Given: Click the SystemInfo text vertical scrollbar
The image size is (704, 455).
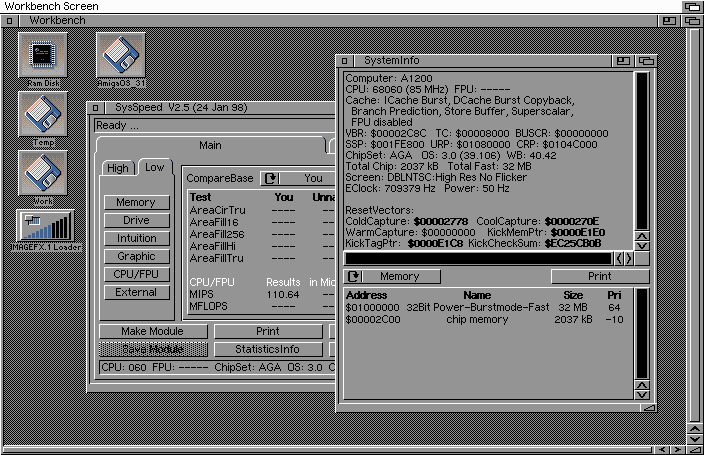Looking at the screenshot, I should [642, 151].
